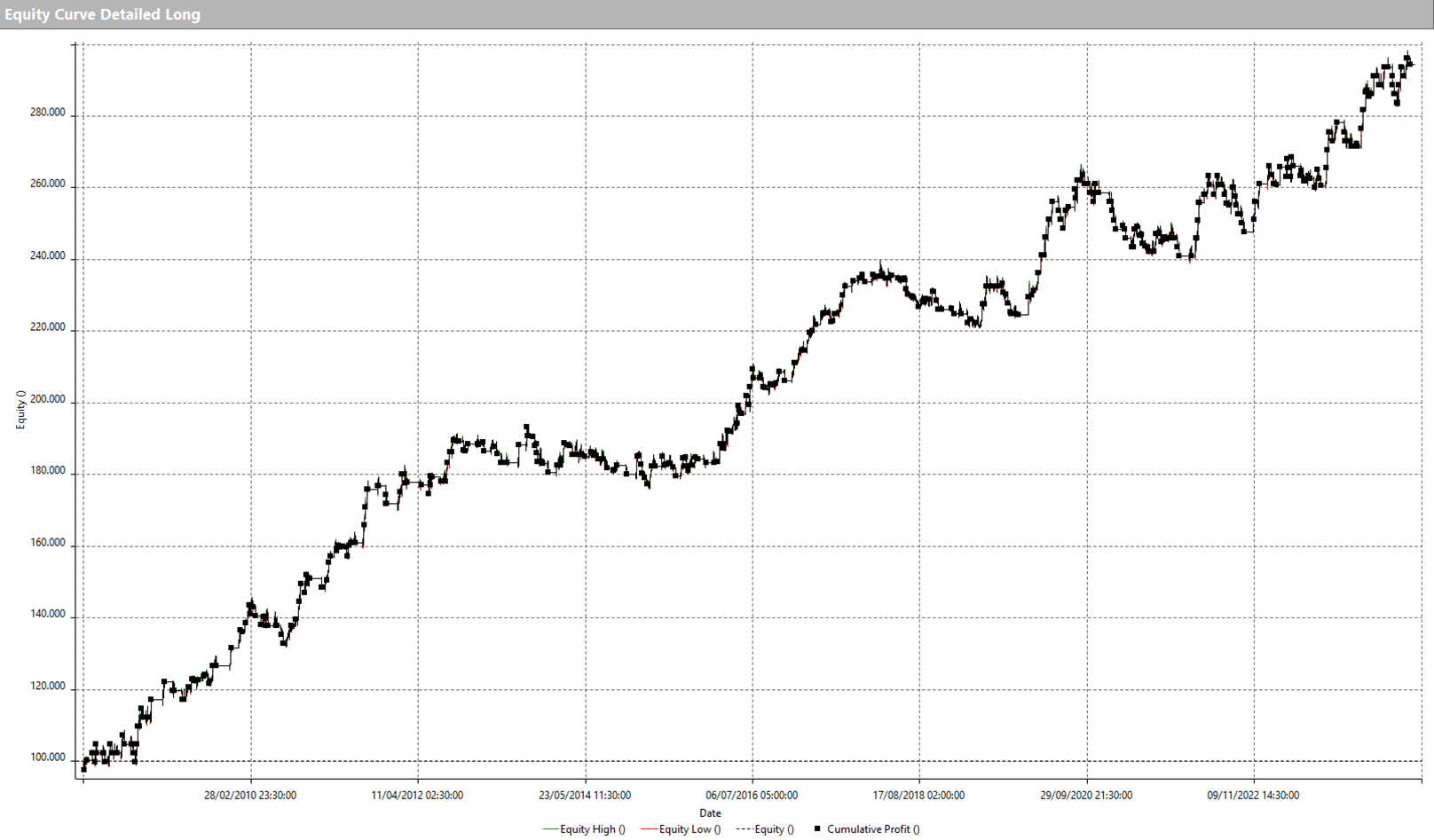1434x840 pixels.
Task: Click the 100.000 y-axis value label
Action: (48, 758)
